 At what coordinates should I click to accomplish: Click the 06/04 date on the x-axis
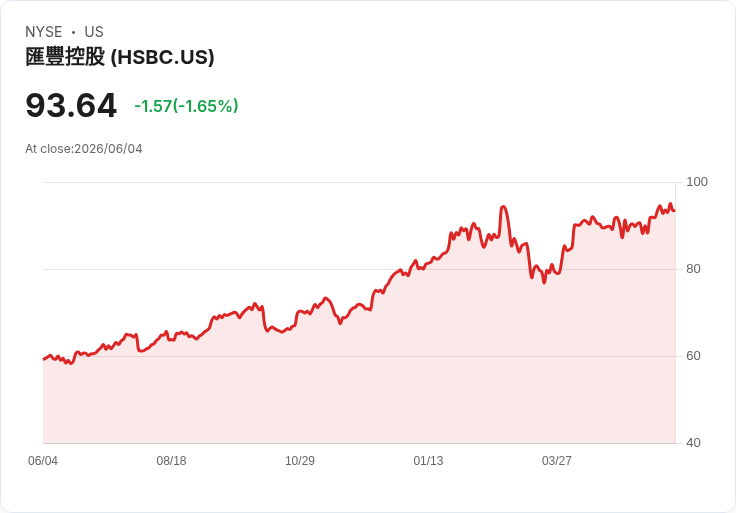pos(43,461)
